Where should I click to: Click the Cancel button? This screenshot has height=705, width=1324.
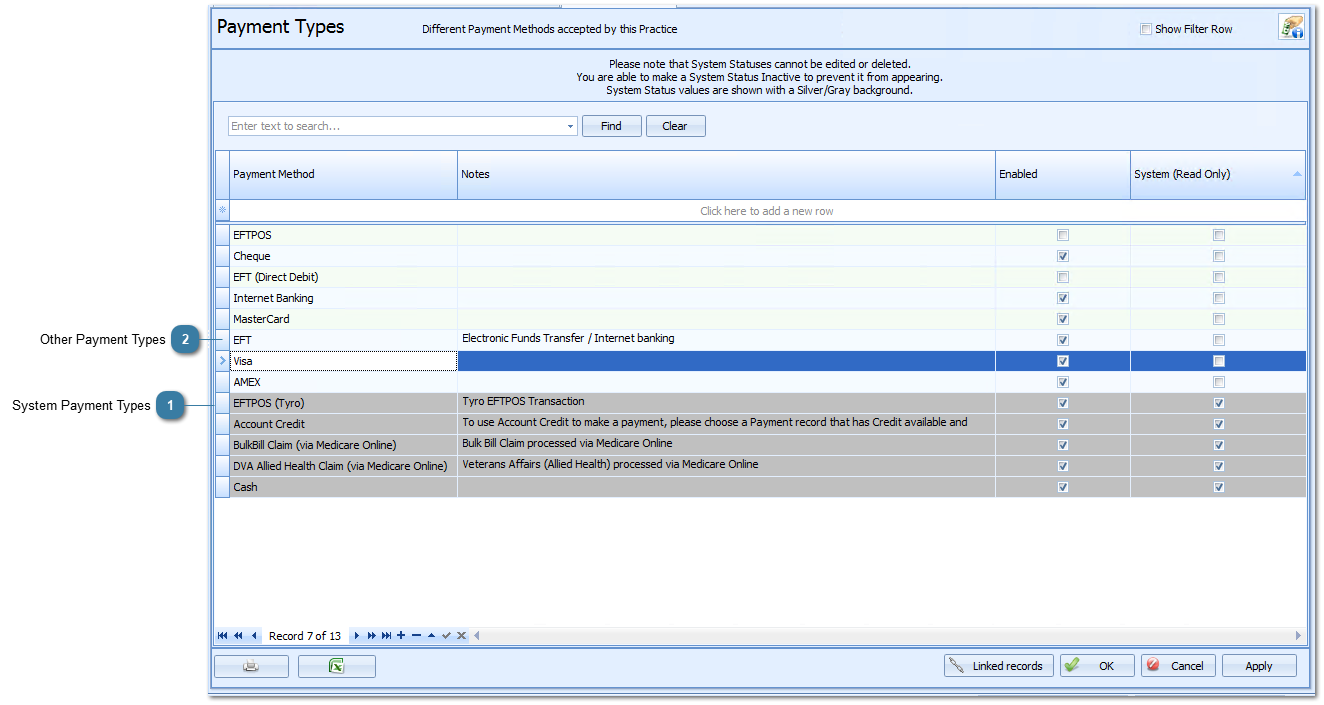(x=1178, y=666)
